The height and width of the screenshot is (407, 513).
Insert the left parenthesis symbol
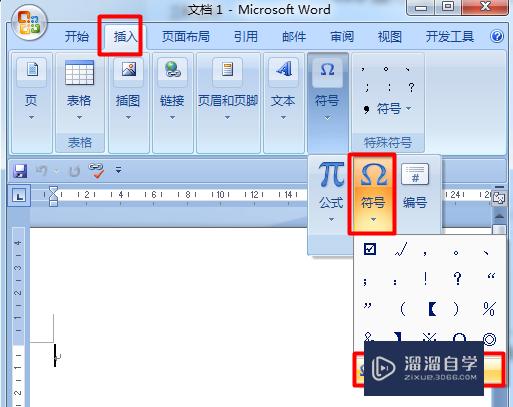(x=402, y=309)
